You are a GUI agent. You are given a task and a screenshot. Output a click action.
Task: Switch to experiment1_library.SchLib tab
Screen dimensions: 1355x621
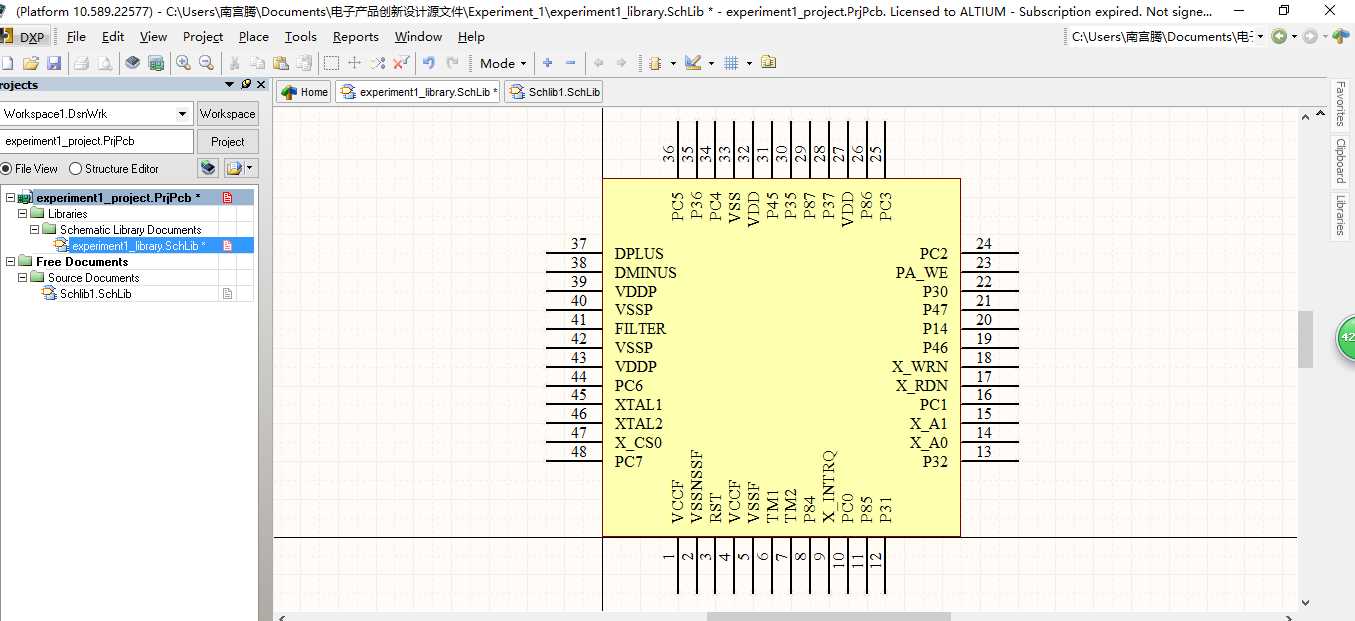click(x=418, y=92)
